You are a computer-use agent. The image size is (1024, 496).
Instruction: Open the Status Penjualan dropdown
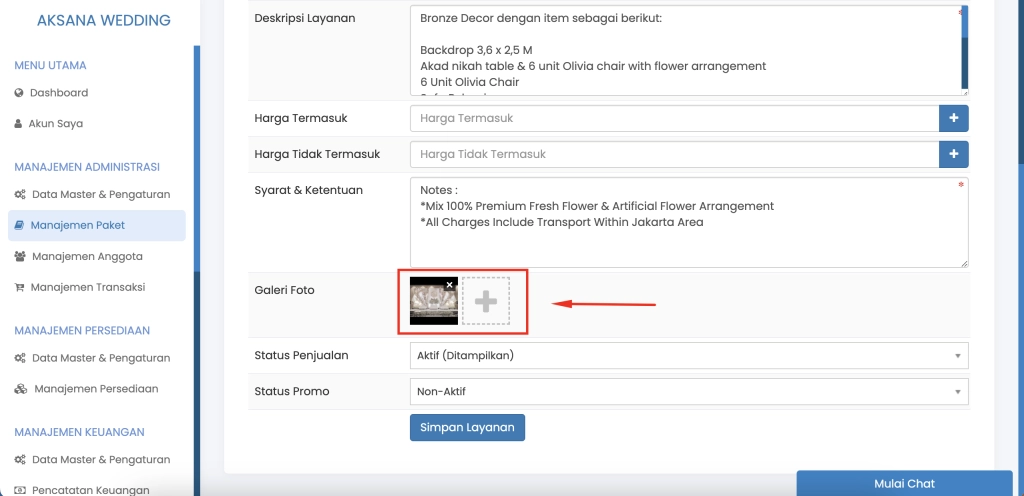pos(688,355)
